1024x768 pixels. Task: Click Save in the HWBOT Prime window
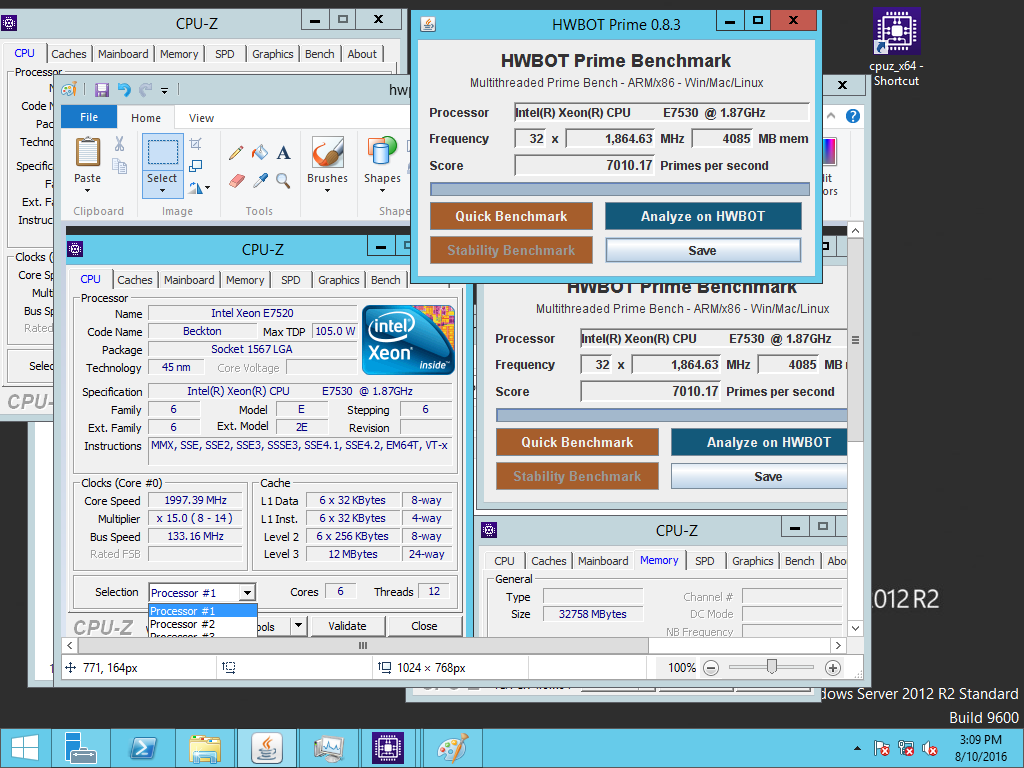pos(703,250)
